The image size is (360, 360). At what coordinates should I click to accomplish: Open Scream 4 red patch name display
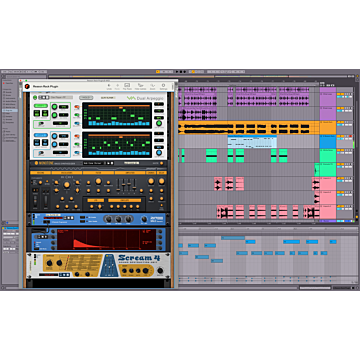(48, 275)
